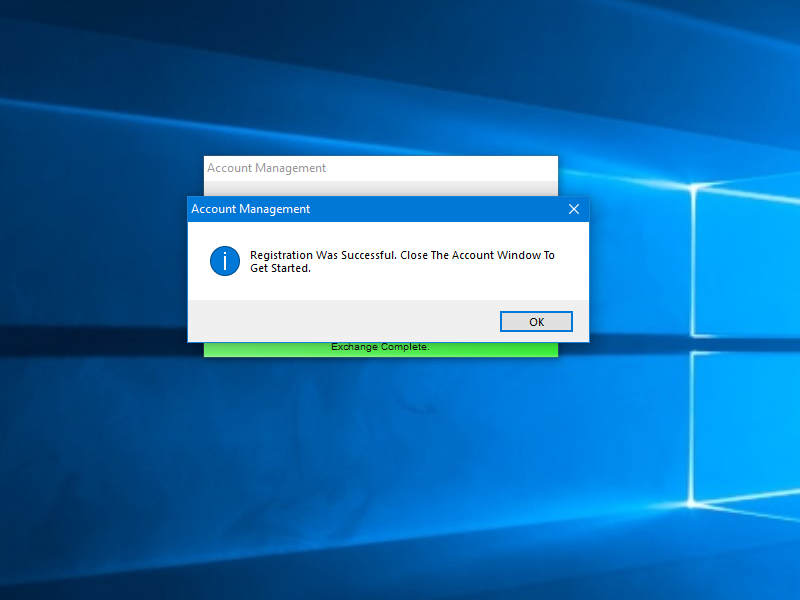This screenshot has width=800, height=600.
Task: Close the Account Management message dialog
Action: pyautogui.click(x=574, y=209)
